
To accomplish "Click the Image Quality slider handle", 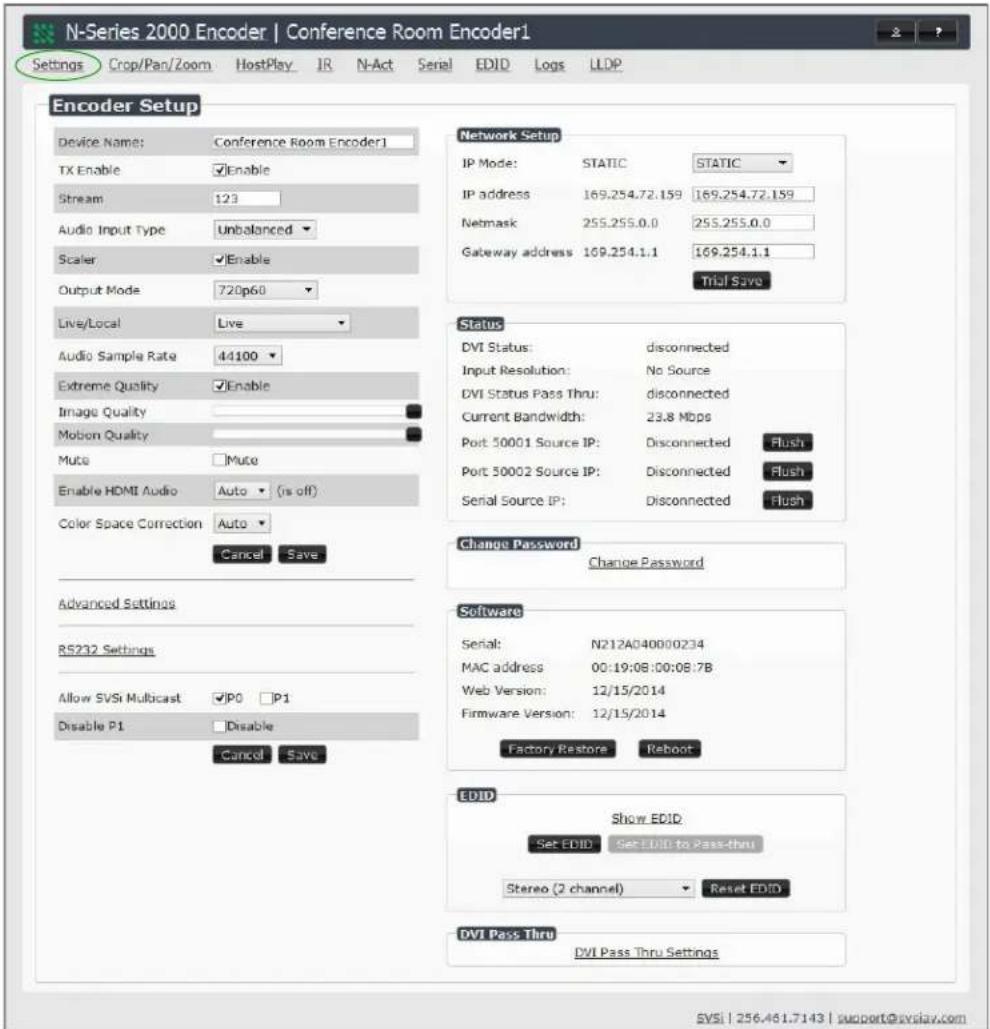I will (414, 411).
